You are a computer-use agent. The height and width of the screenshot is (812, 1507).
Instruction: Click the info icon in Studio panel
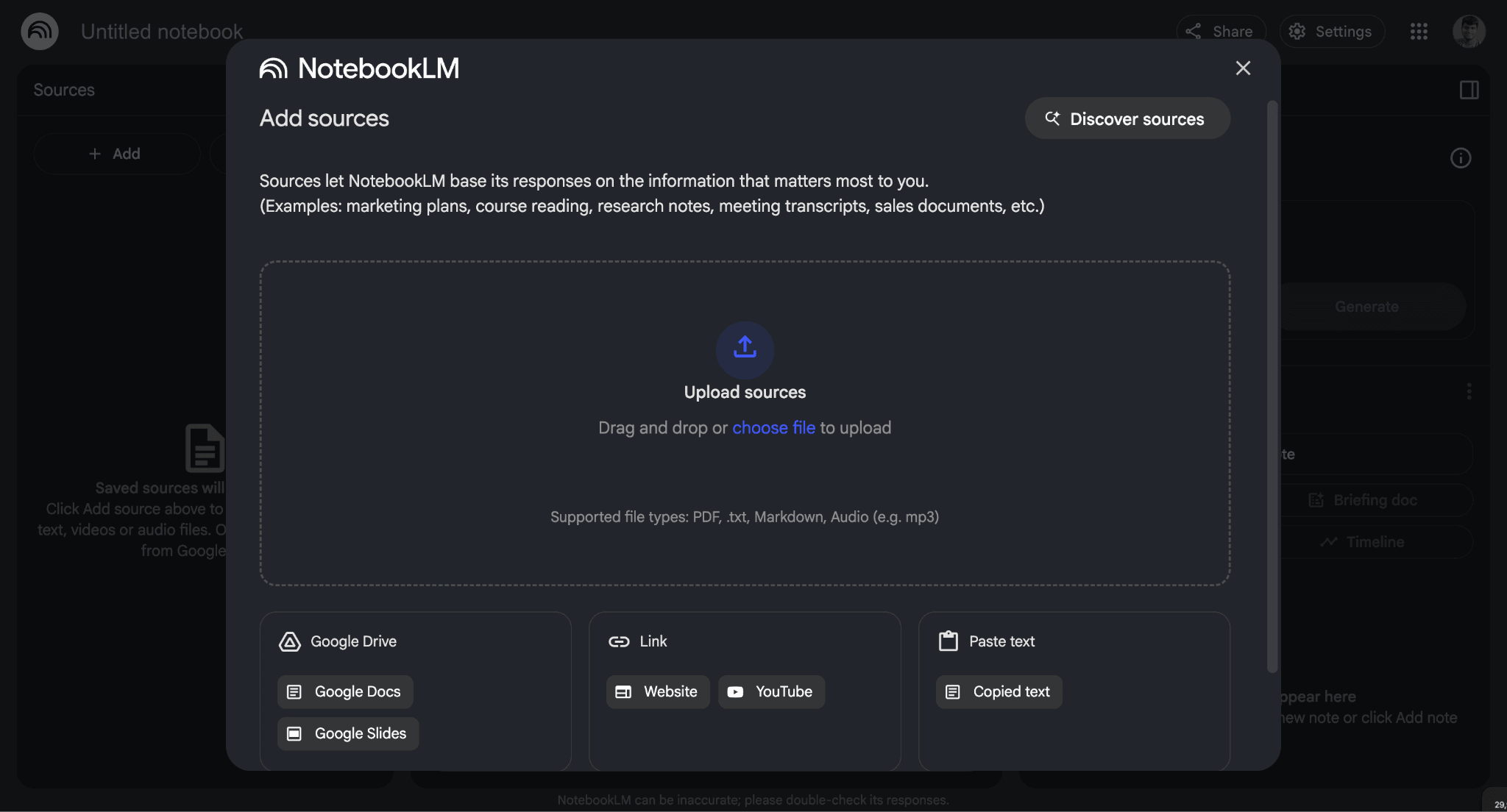[x=1461, y=158]
